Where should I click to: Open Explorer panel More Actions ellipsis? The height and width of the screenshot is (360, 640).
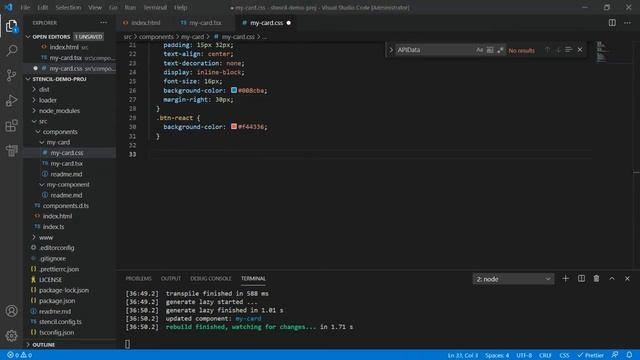point(104,23)
